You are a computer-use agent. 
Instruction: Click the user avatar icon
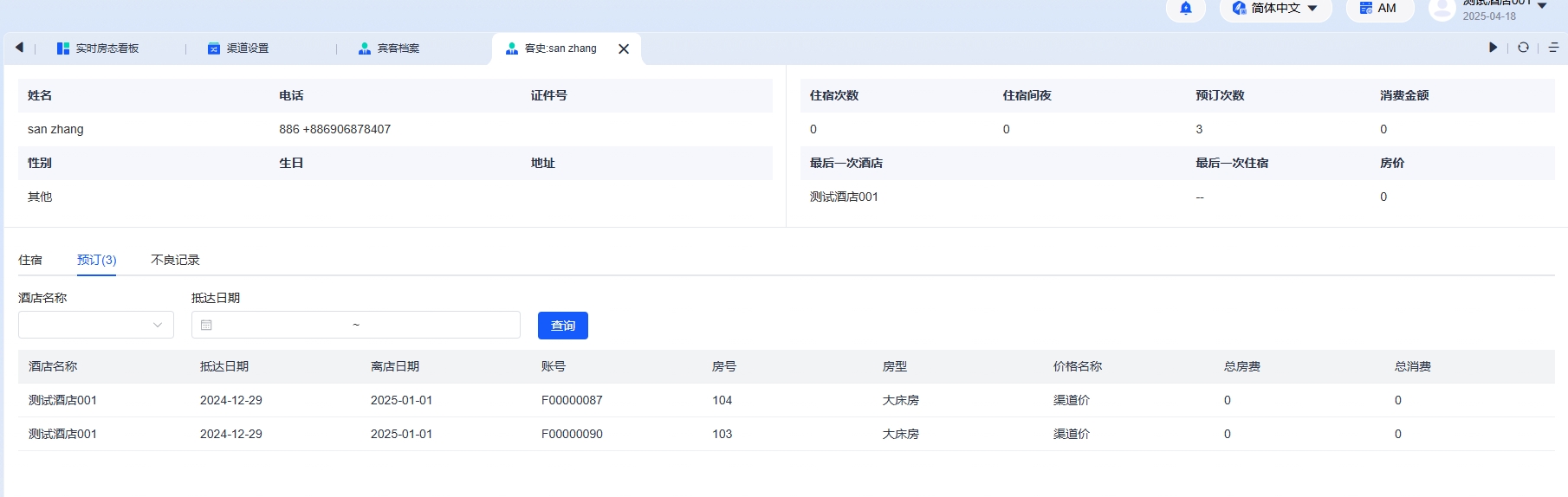point(1442,10)
